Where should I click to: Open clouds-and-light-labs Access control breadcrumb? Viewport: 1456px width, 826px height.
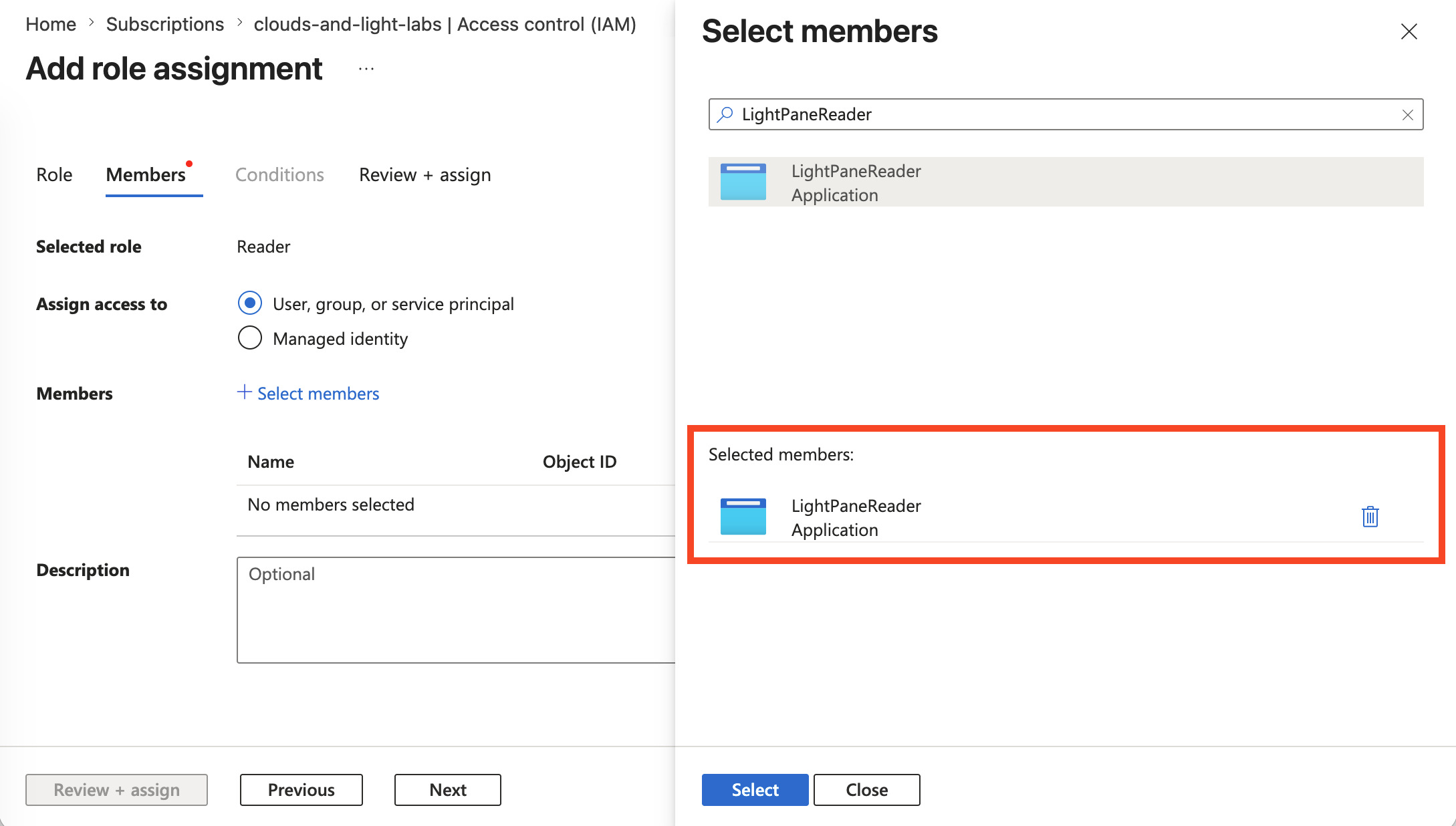pos(445,24)
